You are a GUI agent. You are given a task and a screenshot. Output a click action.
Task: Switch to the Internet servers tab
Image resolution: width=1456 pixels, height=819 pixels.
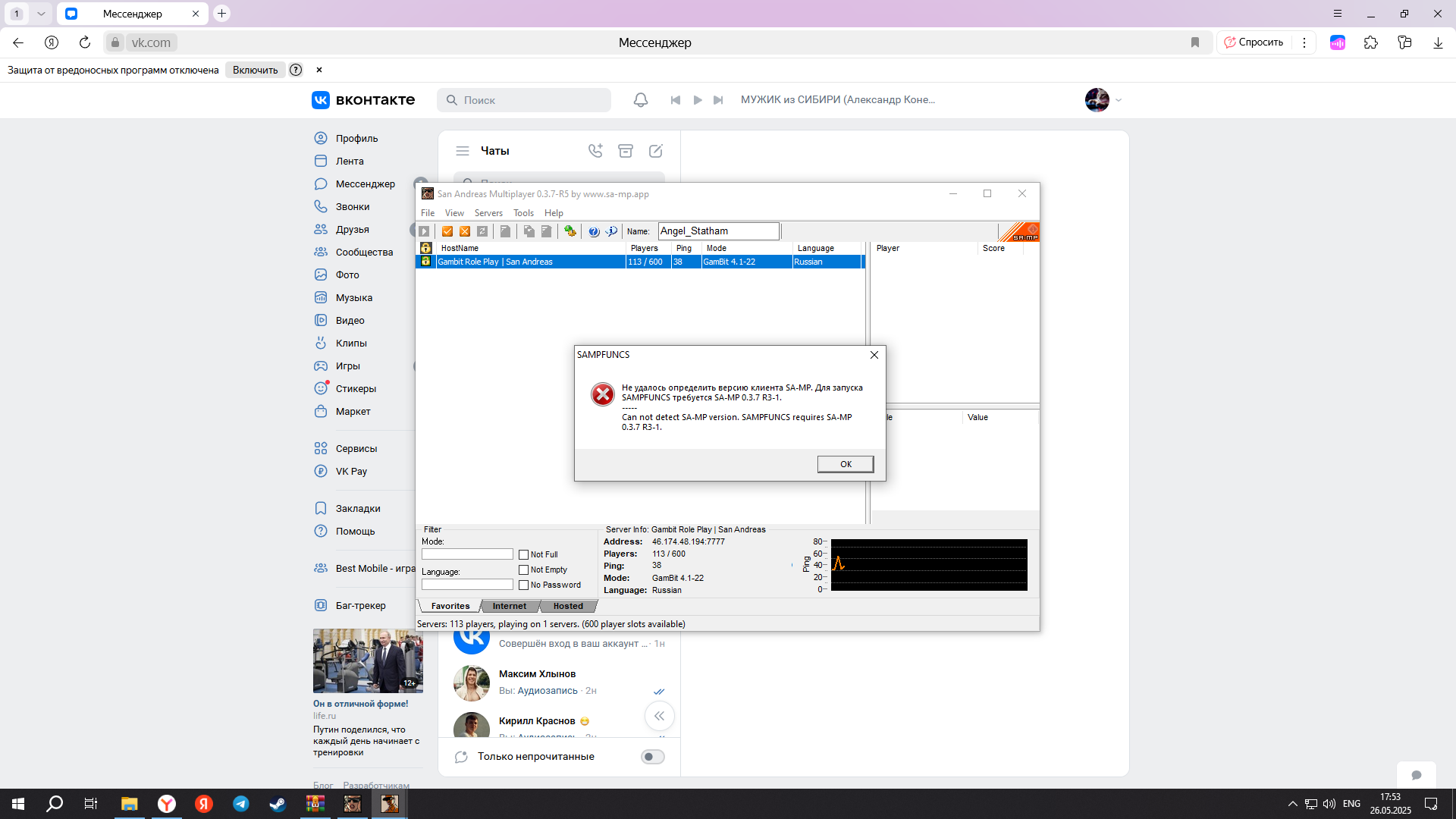tap(509, 606)
